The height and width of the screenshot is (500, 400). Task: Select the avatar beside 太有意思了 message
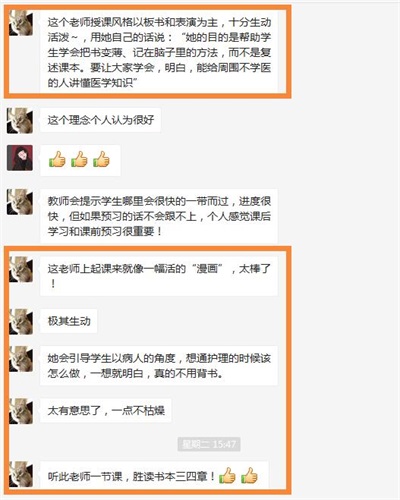(x=21, y=411)
